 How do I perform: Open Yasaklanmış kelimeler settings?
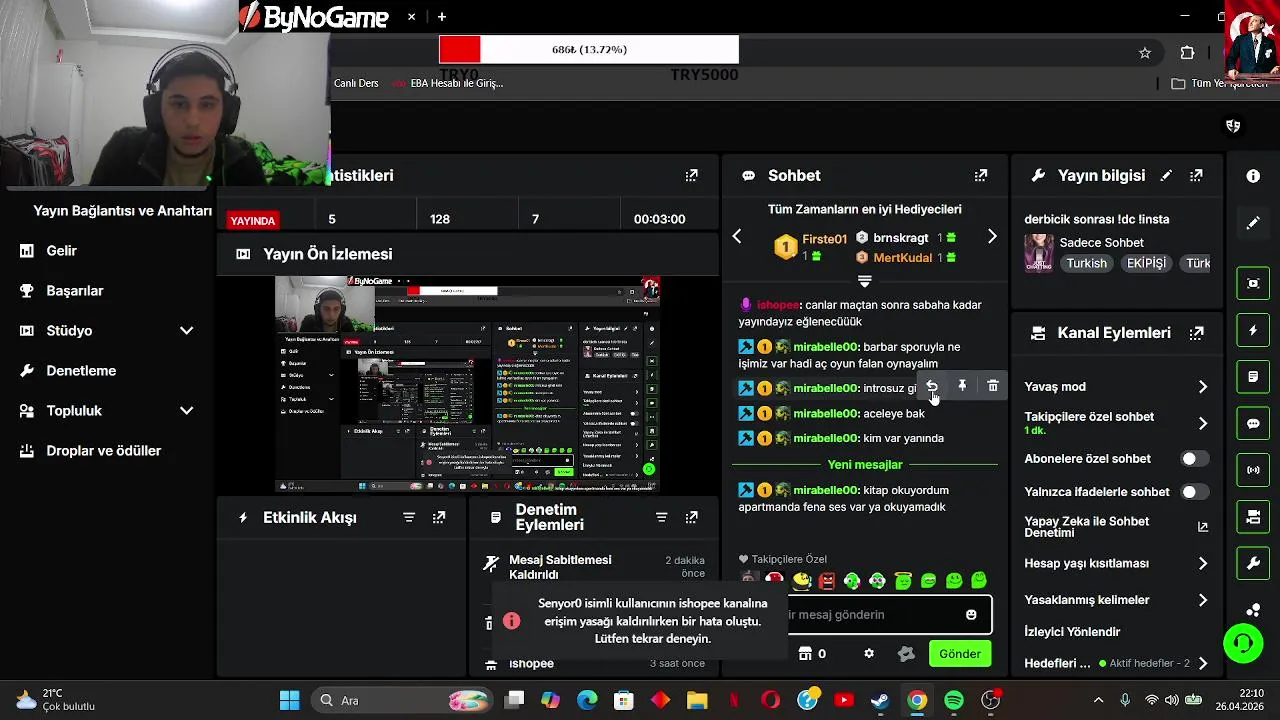(1116, 600)
